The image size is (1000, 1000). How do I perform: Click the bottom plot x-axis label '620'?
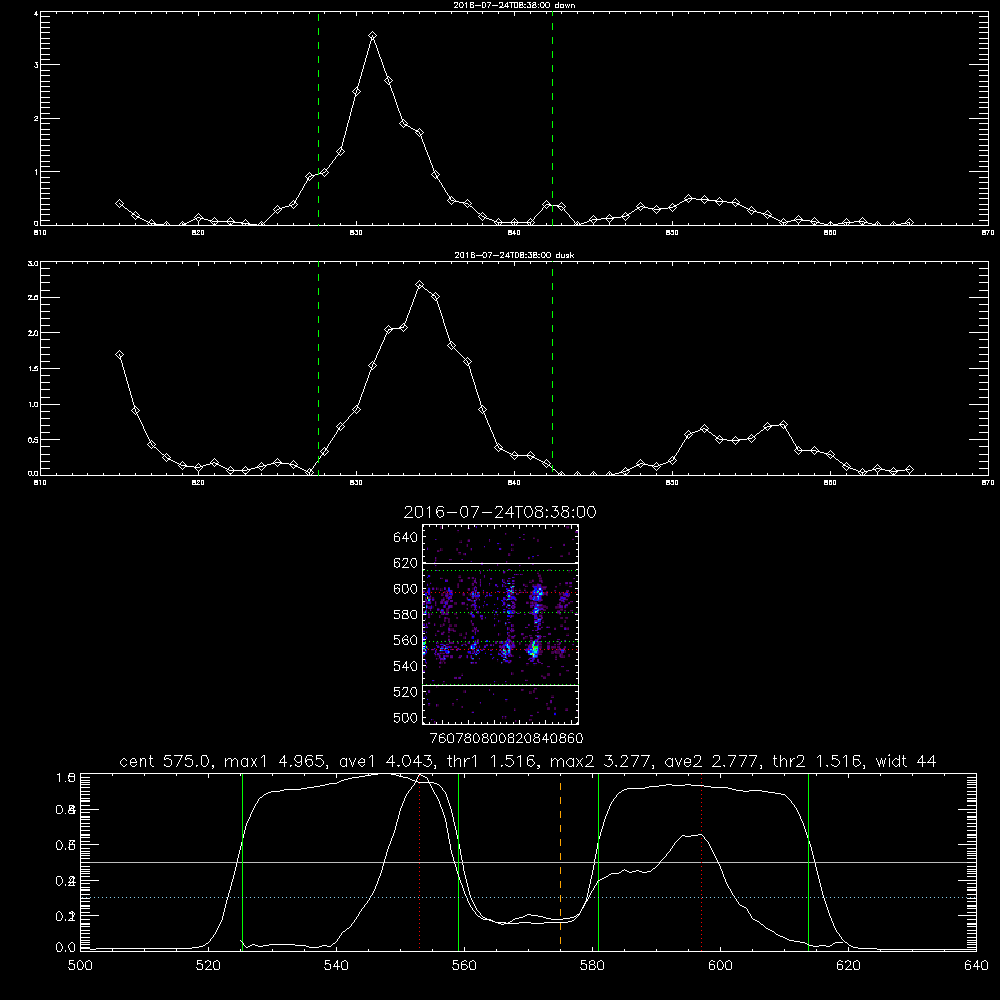[848, 966]
